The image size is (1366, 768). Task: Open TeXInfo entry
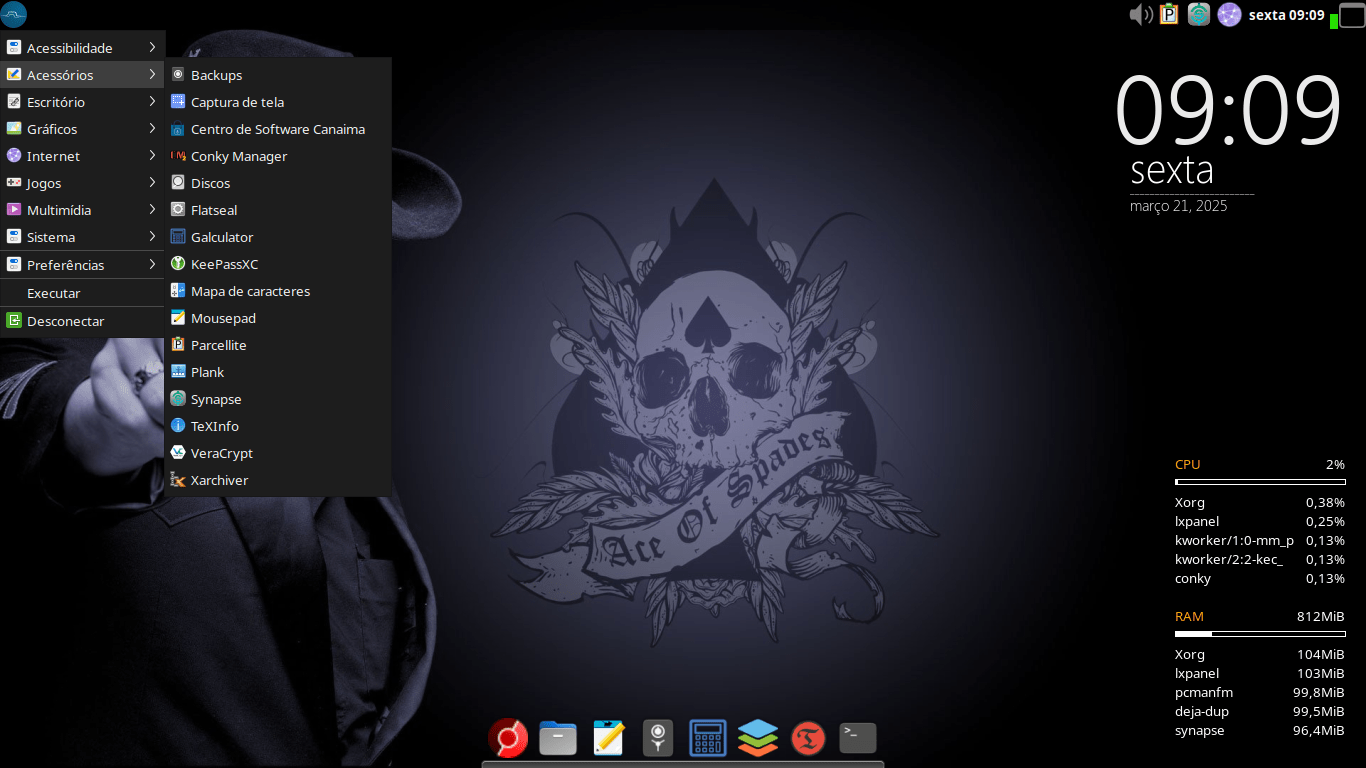tap(278, 426)
